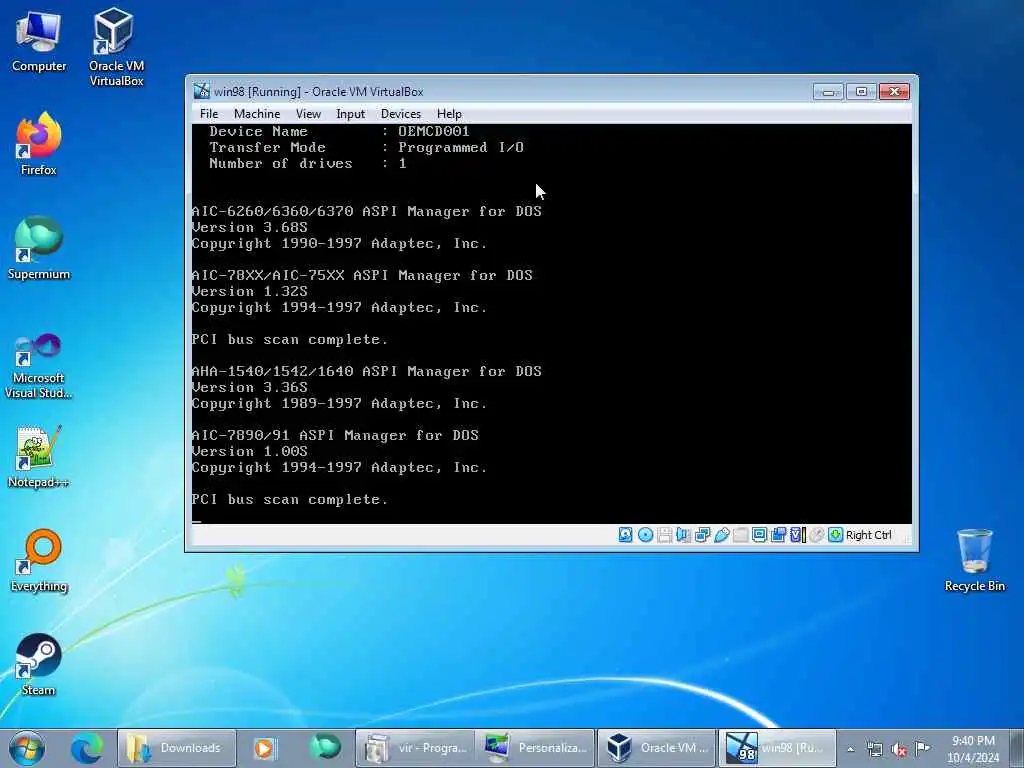
Task: Switch to the Downloads taskbar window
Action: click(176, 748)
